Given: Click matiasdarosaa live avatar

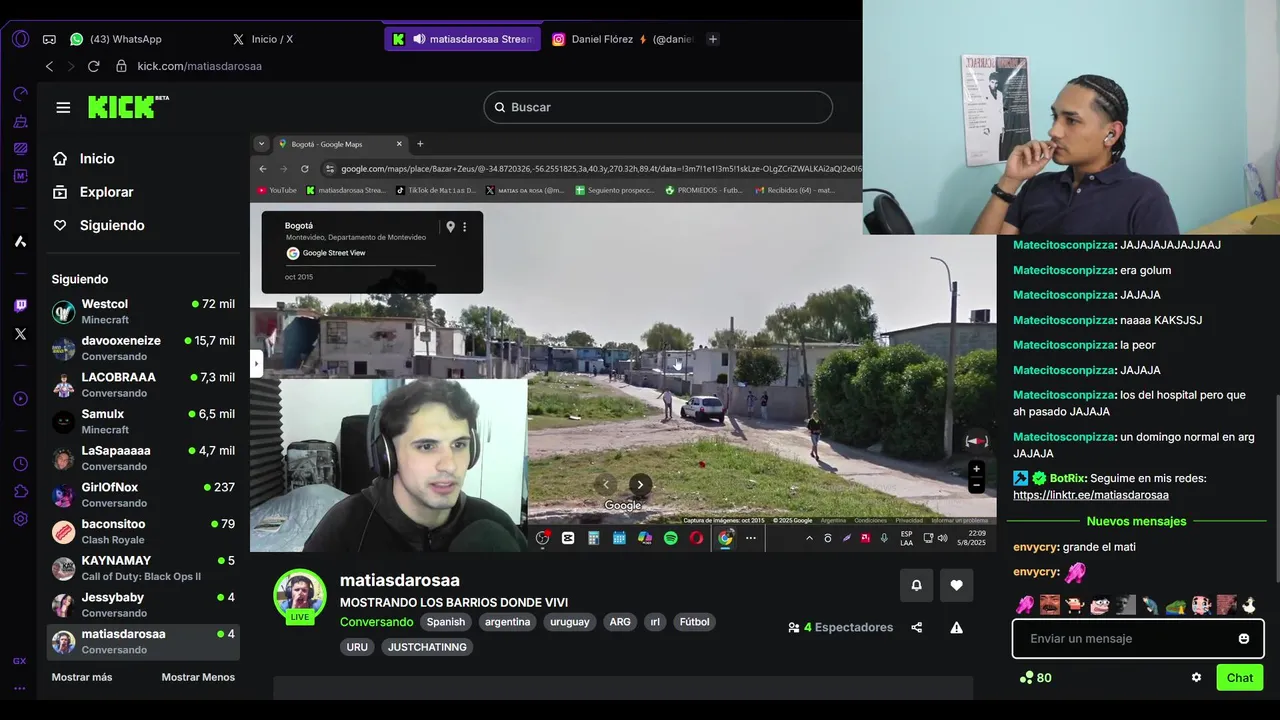Looking at the screenshot, I should (x=300, y=597).
